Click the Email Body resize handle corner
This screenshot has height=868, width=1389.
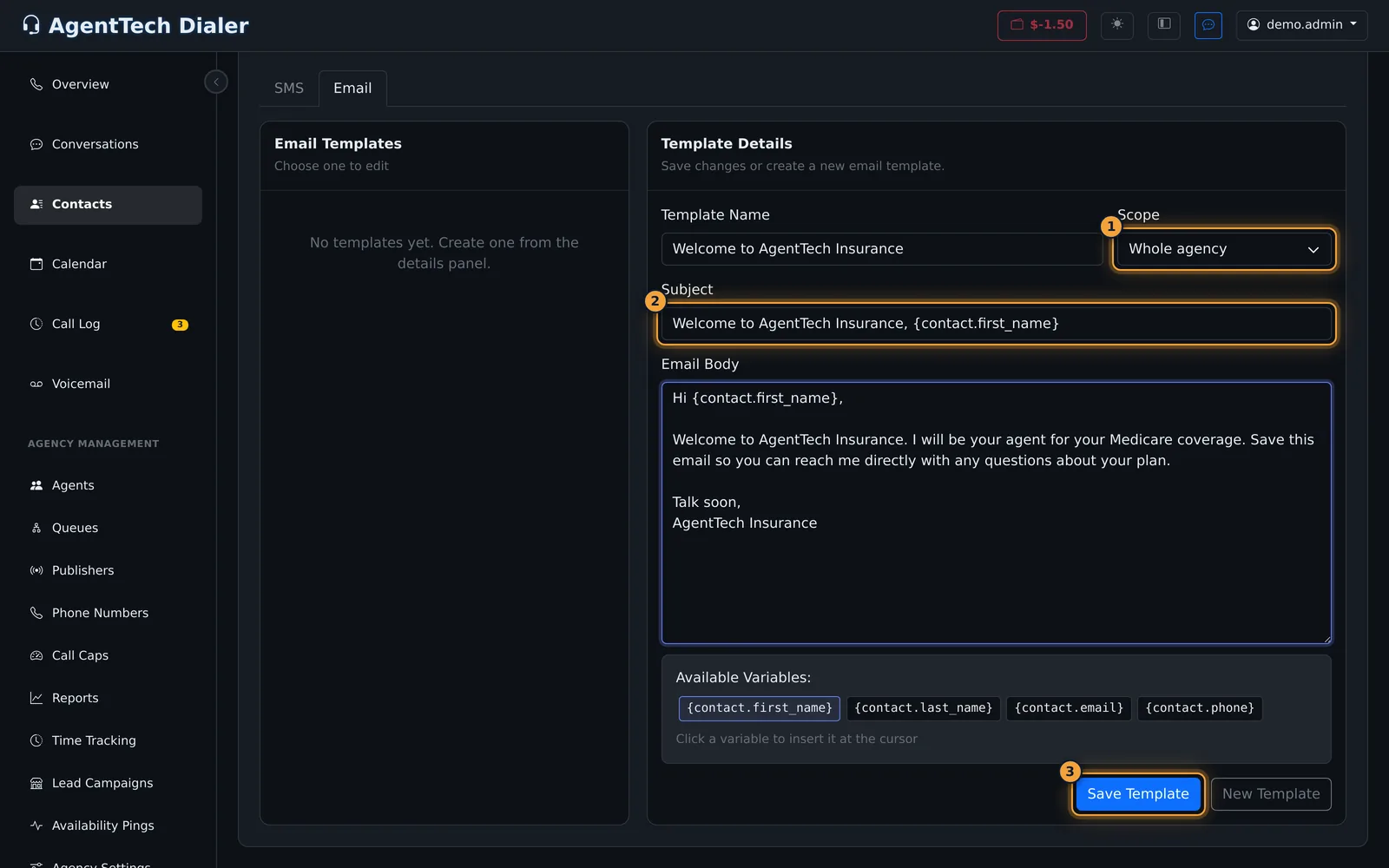click(1326, 639)
